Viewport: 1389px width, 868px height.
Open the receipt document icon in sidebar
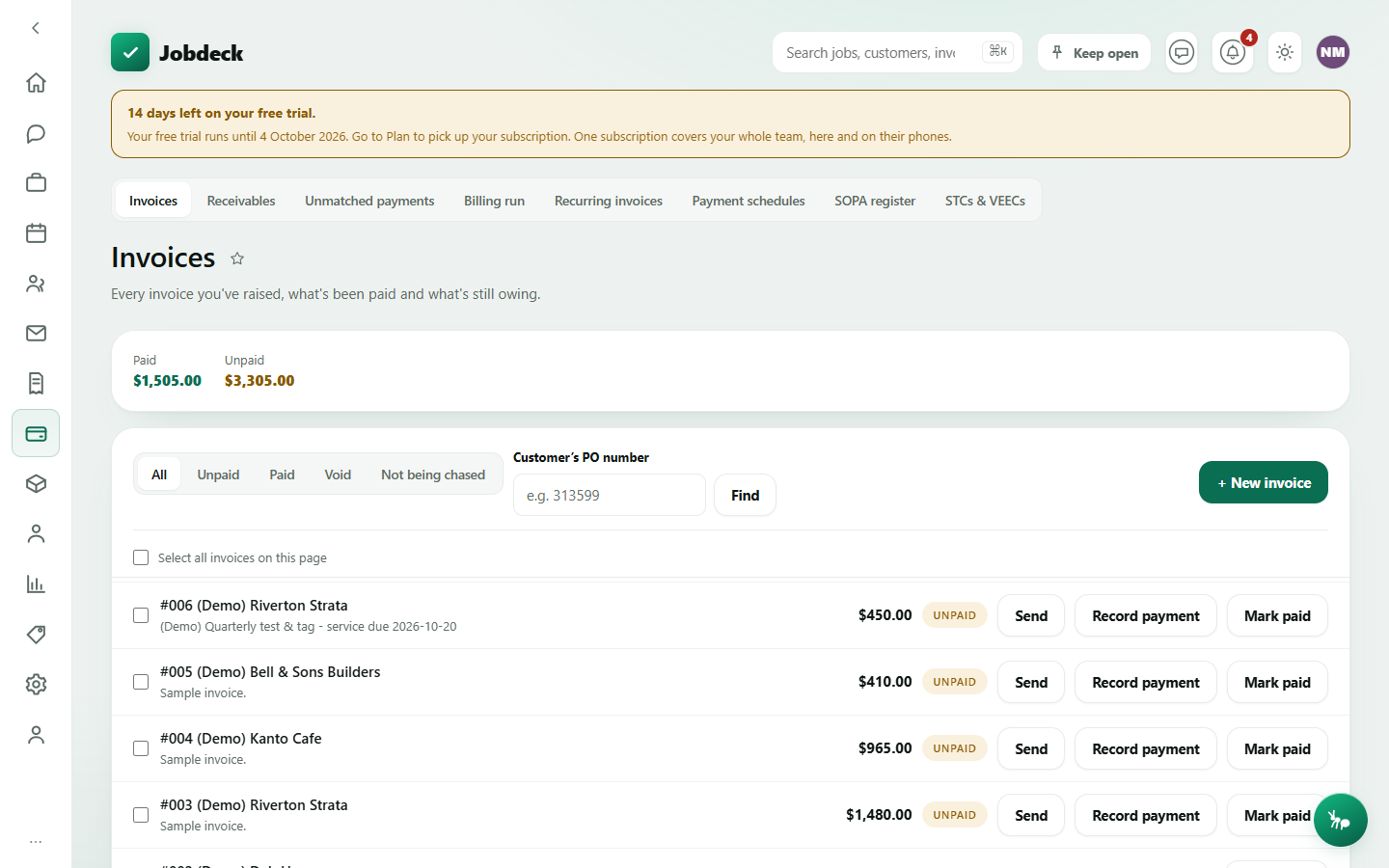point(36,384)
